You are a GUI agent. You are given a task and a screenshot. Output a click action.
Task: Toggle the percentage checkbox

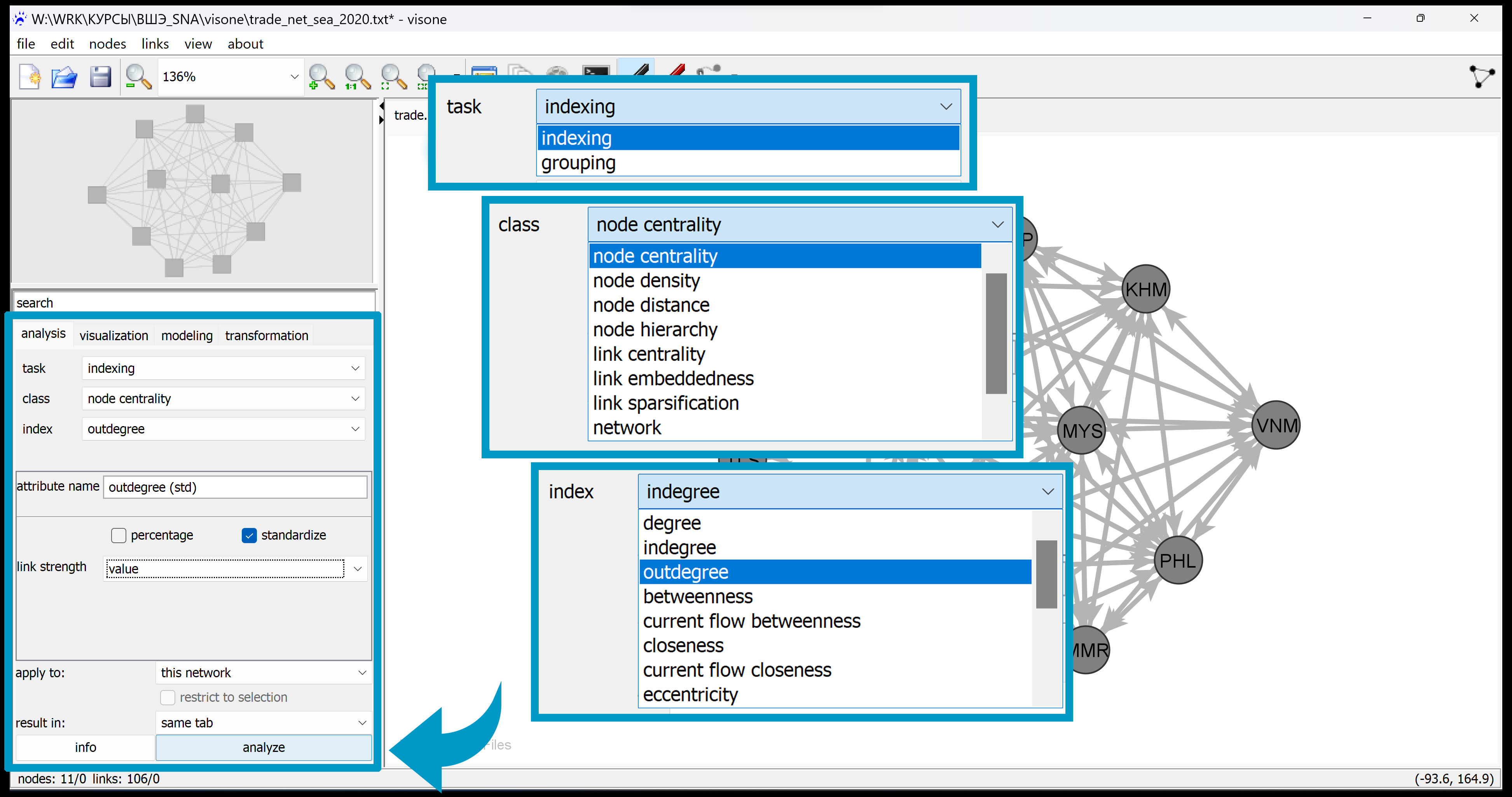(x=119, y=535)
